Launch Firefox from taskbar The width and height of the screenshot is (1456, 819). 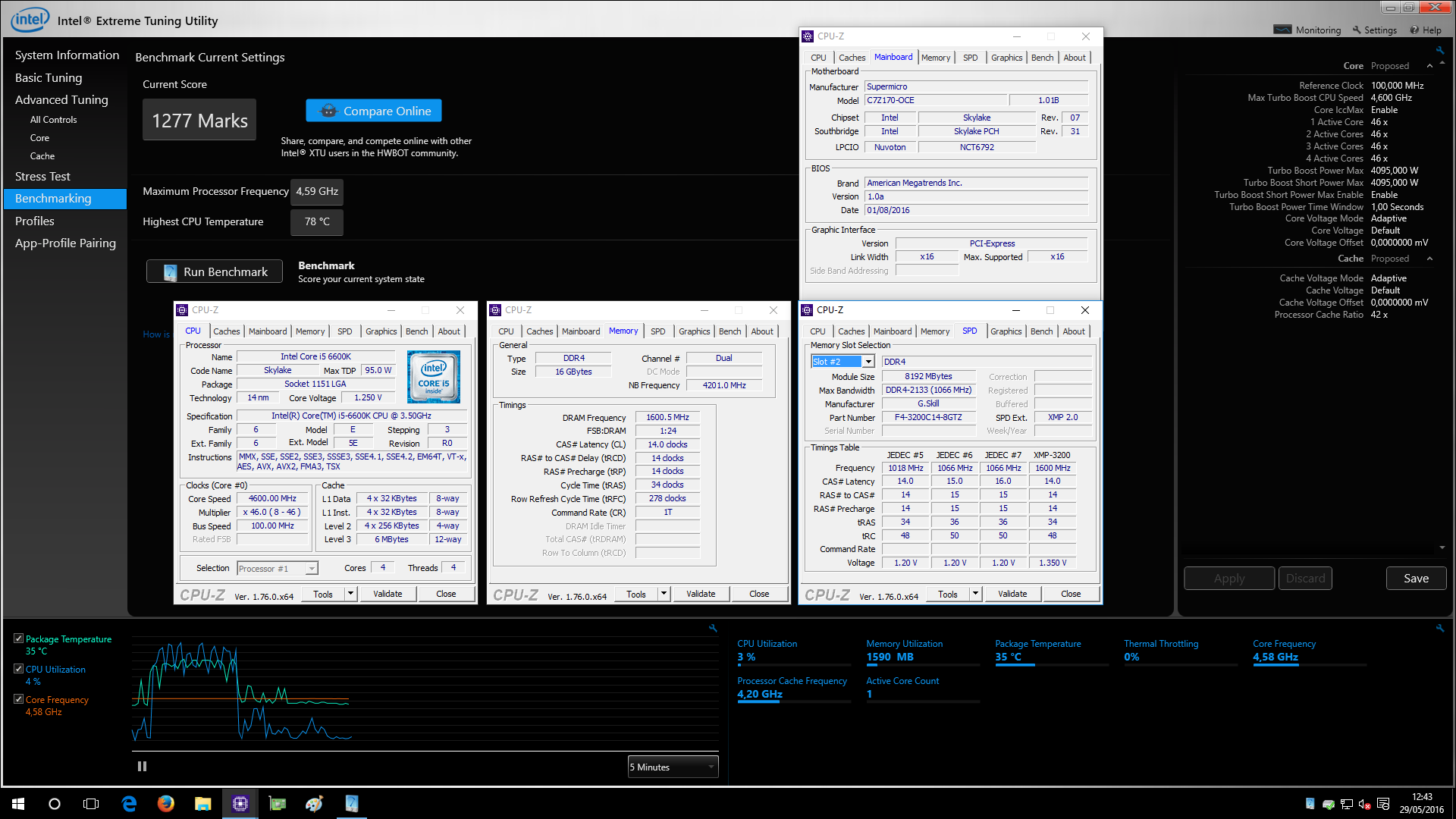pyautogui.click(x=166, y=804)
